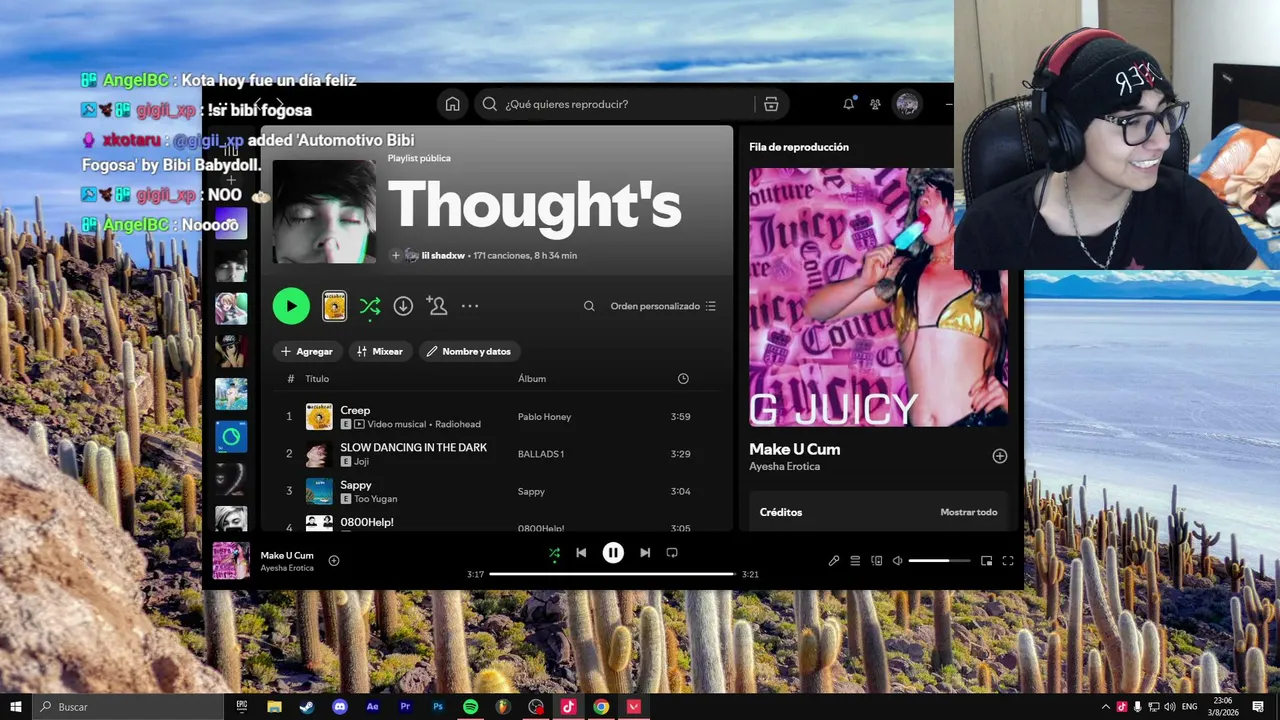The width and height of the screenshot is (1280, 720).
Task: Open 'Ayesha Erotica' artist in side panel
Action: [x=784, y=467]
